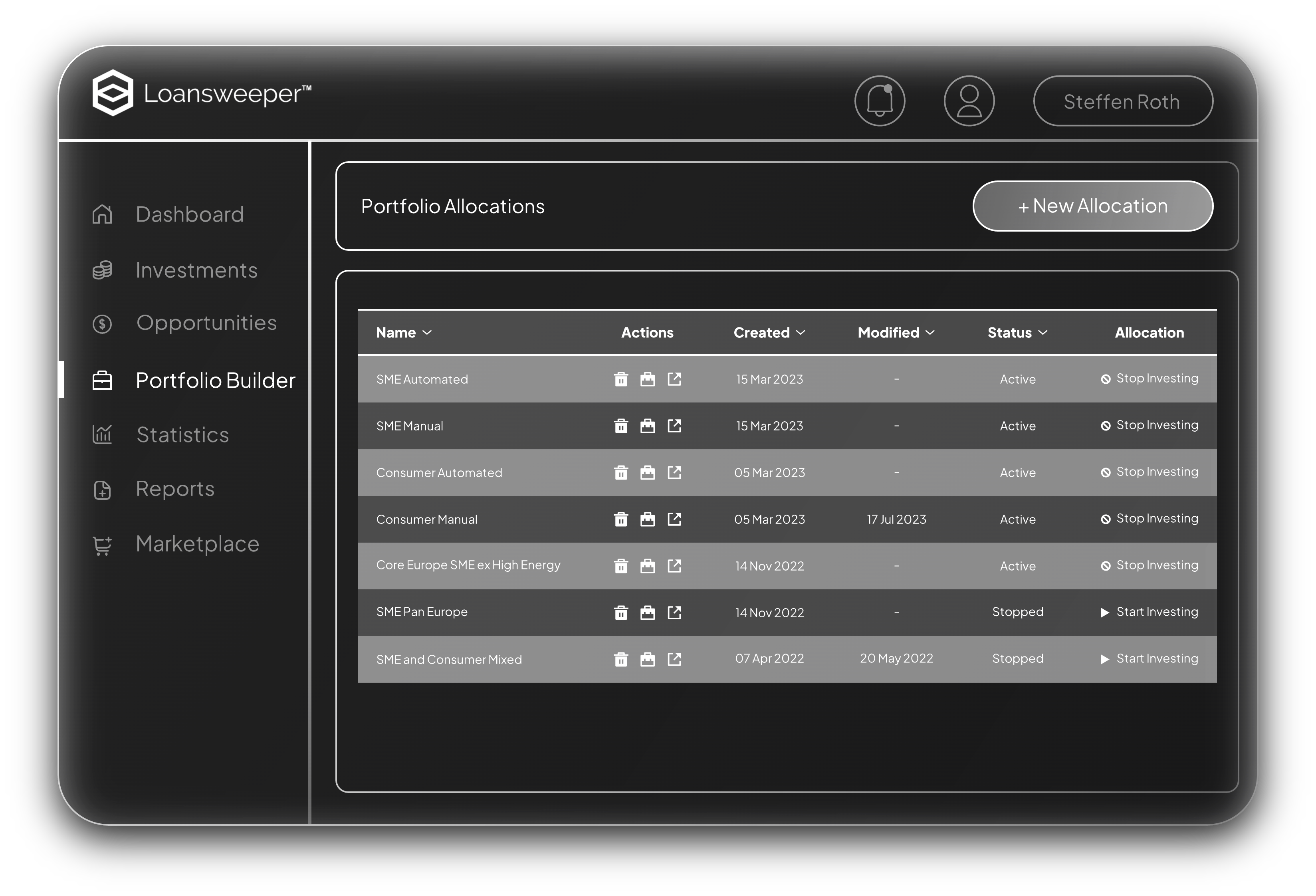Sort table by the Status column

click(1018, 333)
